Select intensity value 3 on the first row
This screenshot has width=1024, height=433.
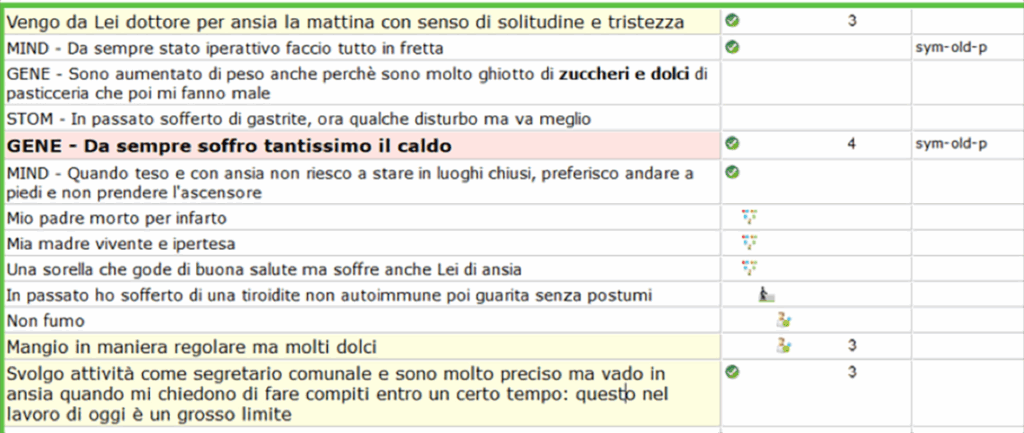coord(852,21)
